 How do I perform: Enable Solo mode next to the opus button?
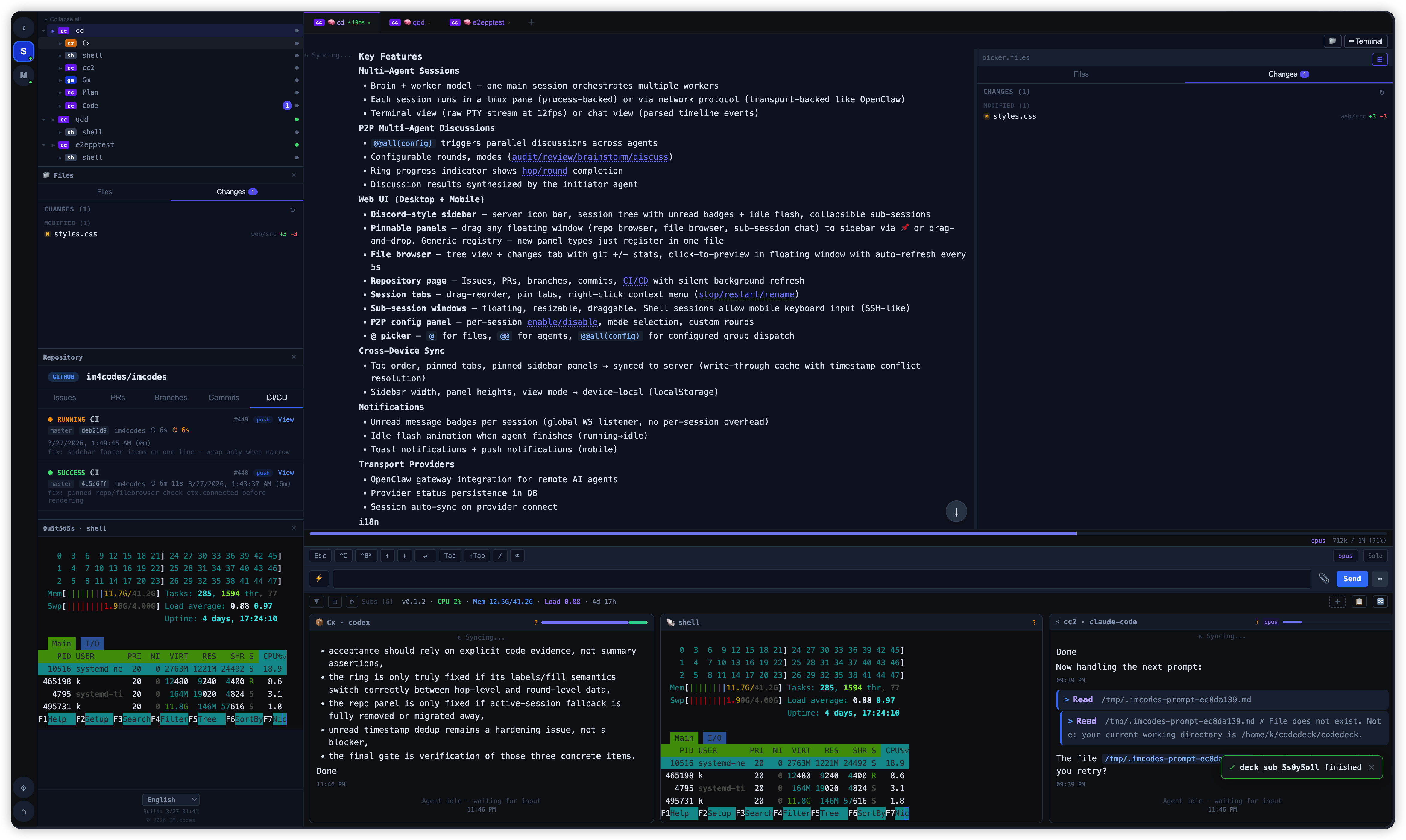pos(1375,556)
